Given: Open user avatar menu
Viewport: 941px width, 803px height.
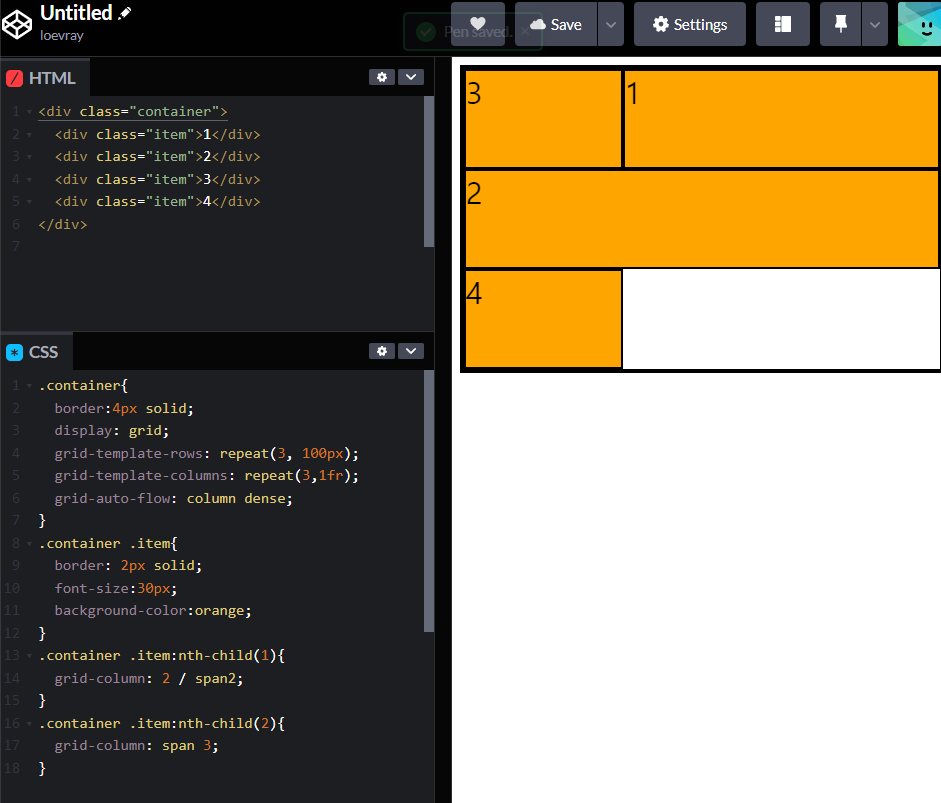Looking at the screenshot, I should (919, 24).
